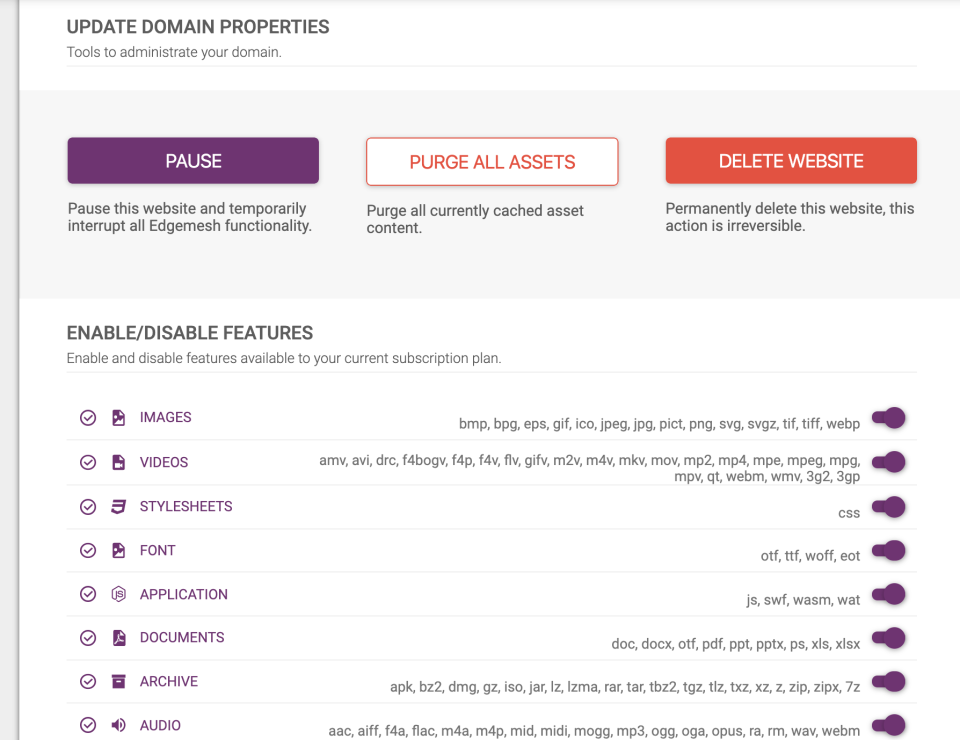Turn off the Videos toggle switch

[888, 462]
